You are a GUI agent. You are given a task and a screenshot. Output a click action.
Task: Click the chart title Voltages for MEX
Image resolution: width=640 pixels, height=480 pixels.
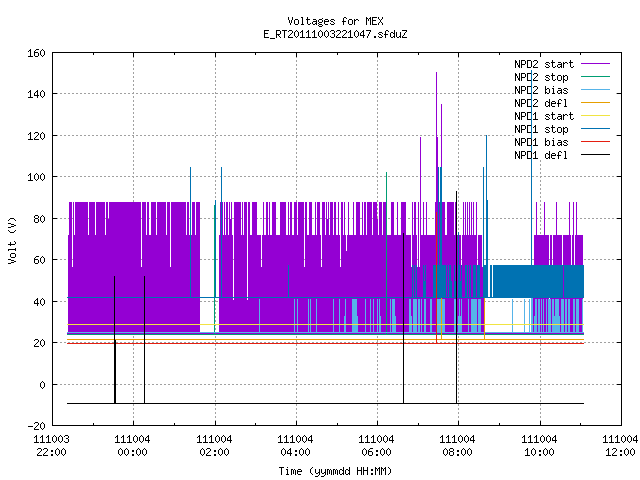(336, 21)
